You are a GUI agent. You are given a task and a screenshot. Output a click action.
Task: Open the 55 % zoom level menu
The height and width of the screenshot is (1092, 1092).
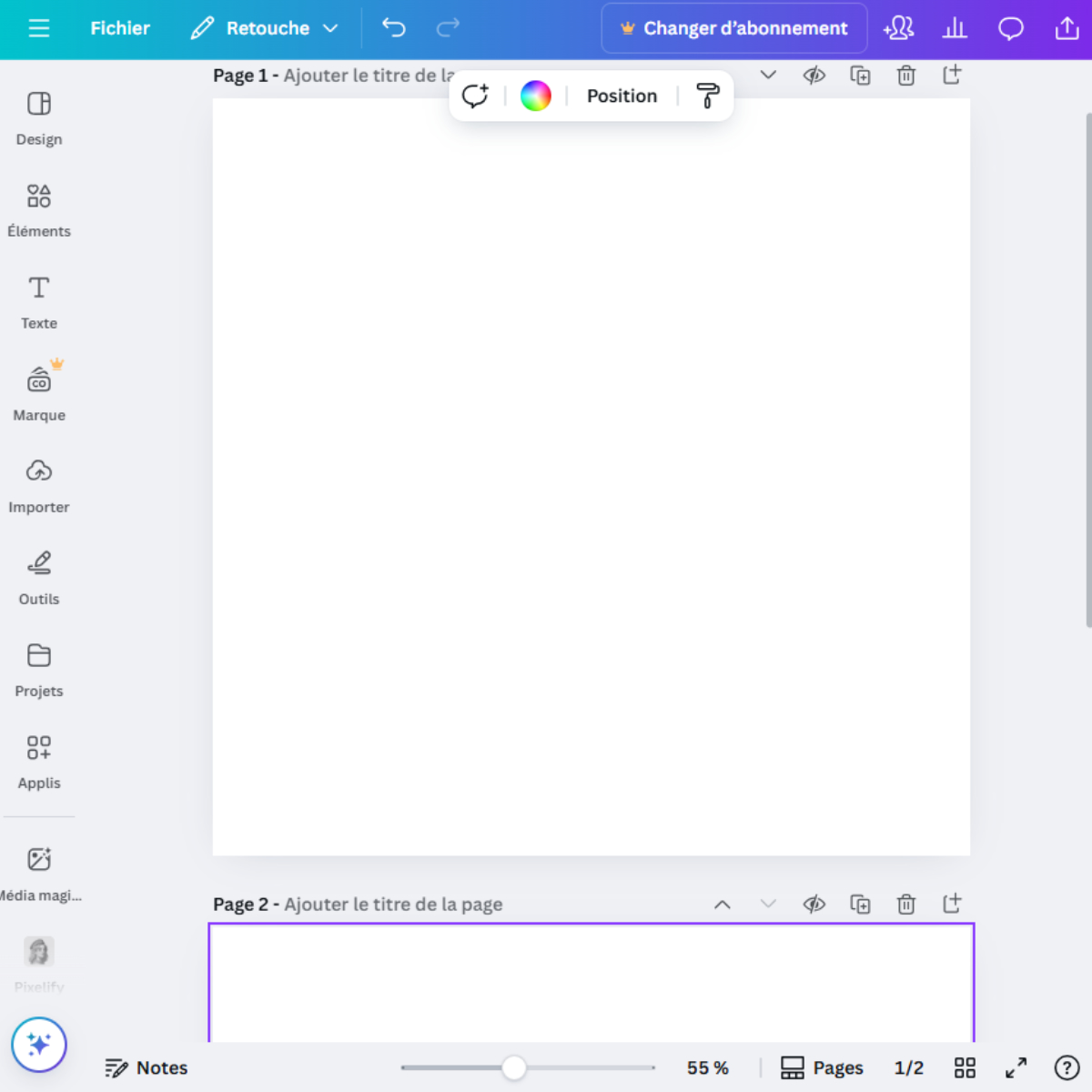(x=707, y=1067)
